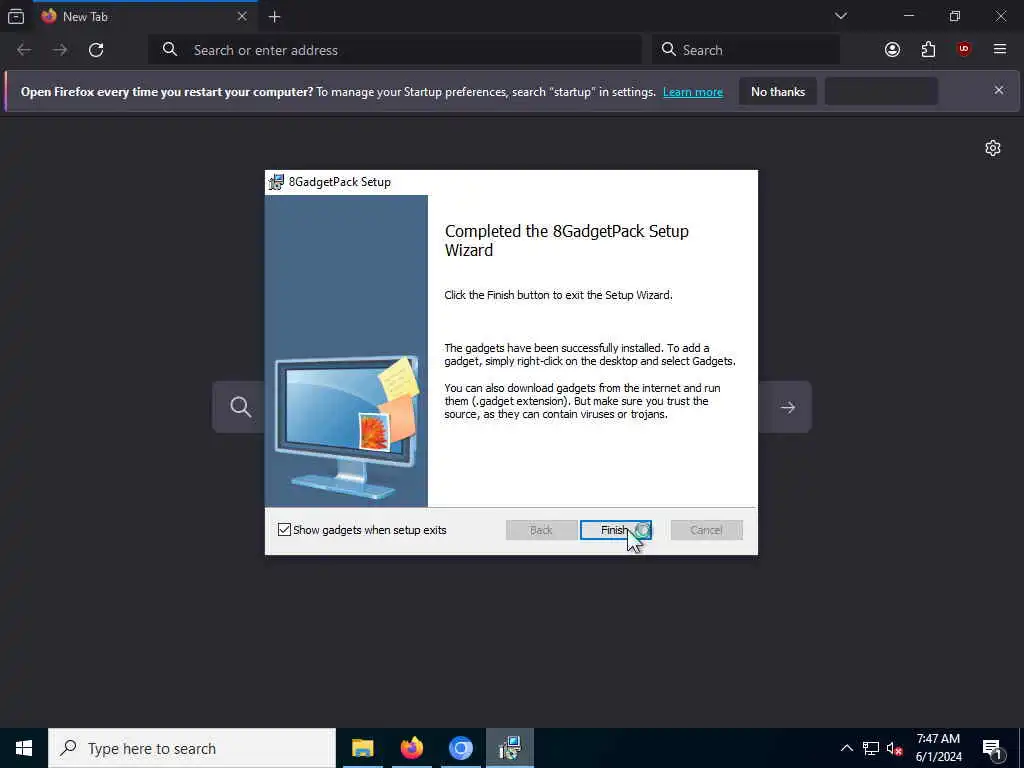Image resolution: width=1024 pixels, height=768 pixels.
Task: Click the blank button beside No thanks
Action: click(x=881, y=91)
